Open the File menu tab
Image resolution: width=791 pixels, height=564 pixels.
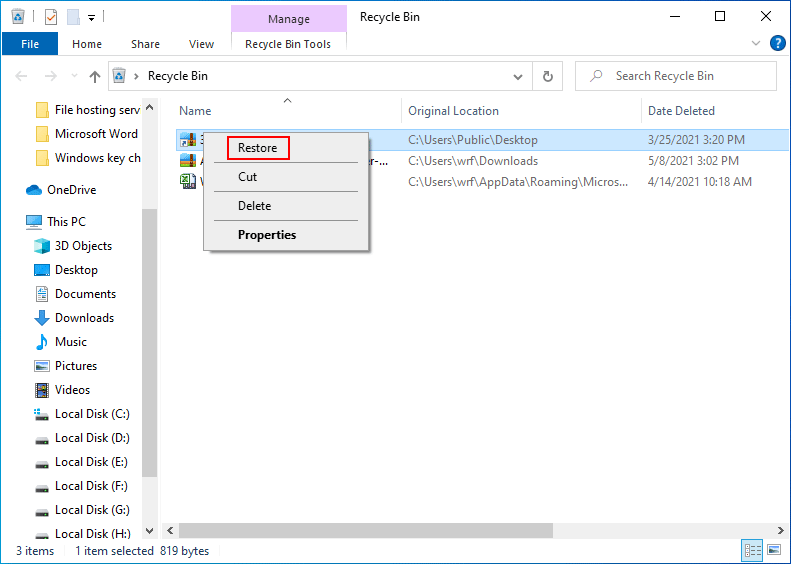tap(30, 44)
